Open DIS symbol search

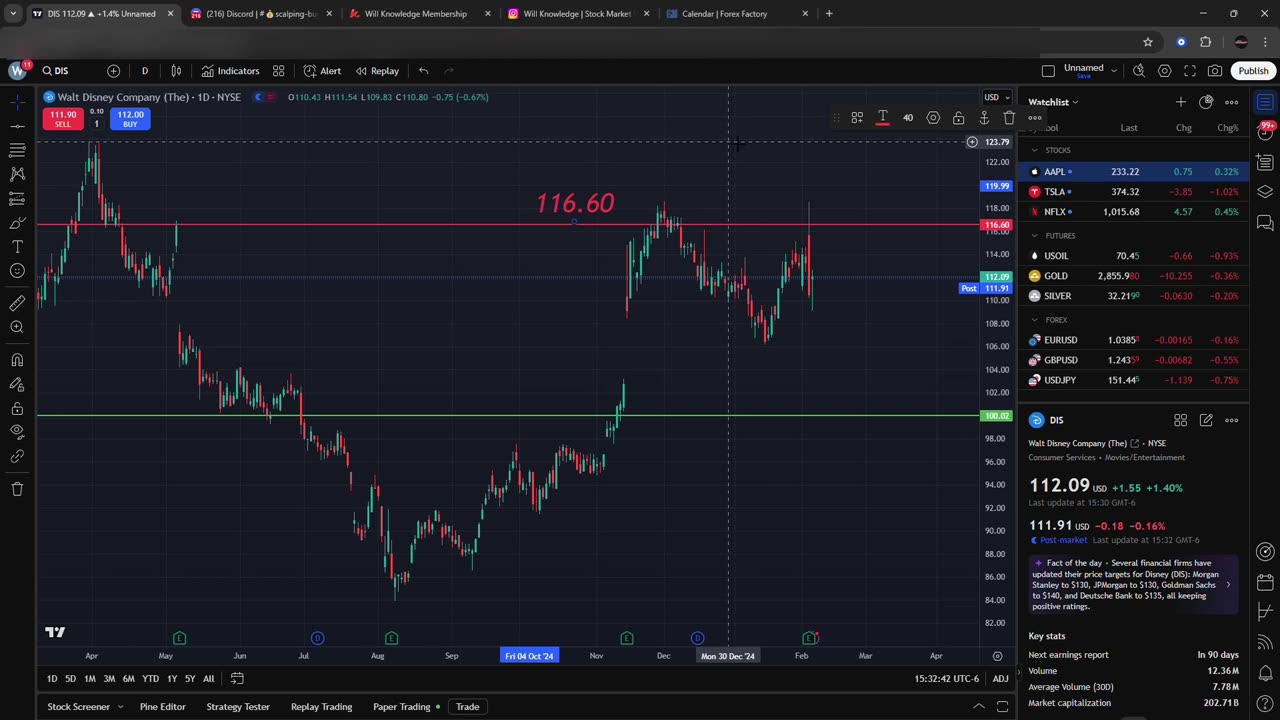click(55, 71)
